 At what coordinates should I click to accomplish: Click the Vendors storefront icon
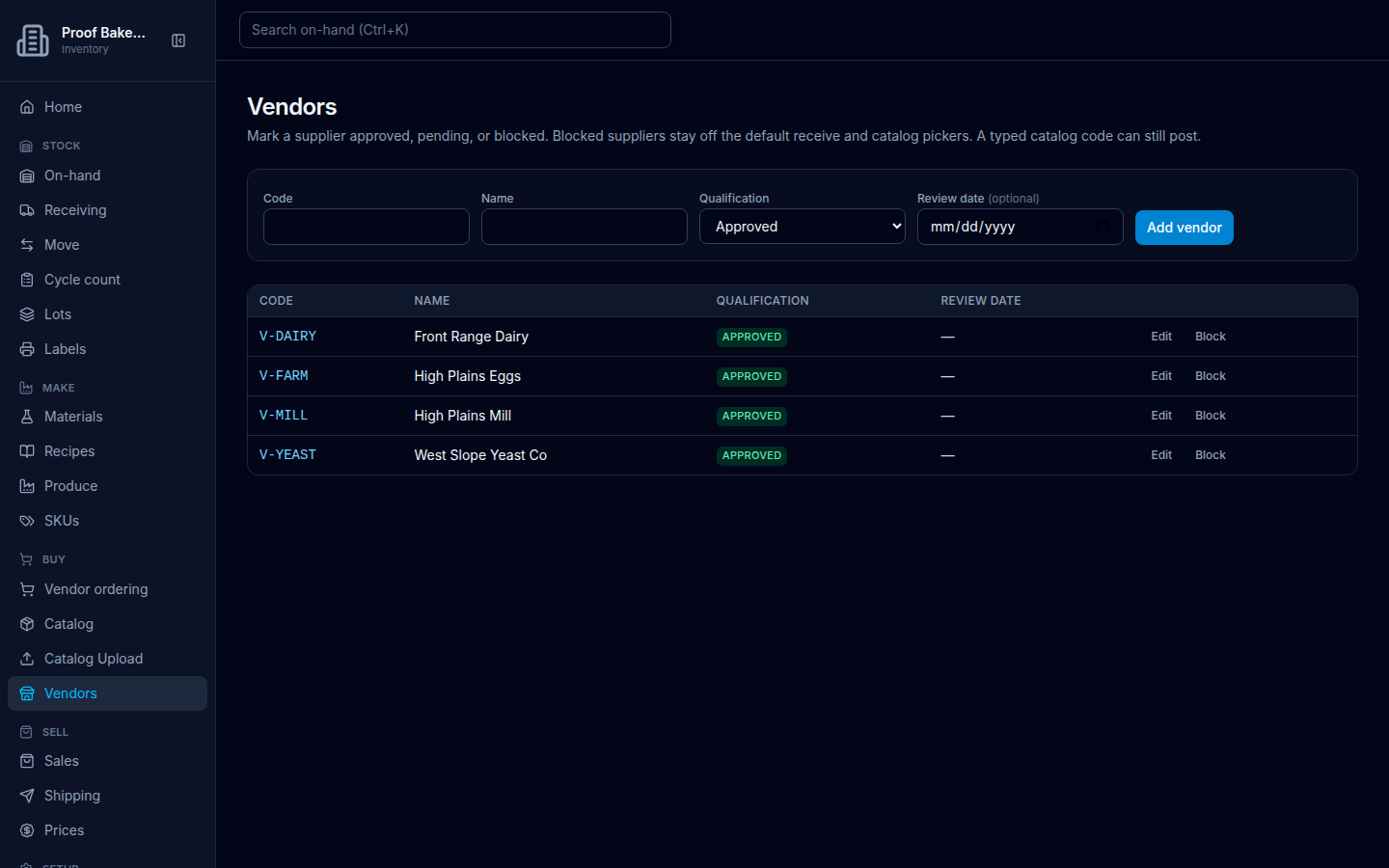[x=27, y=693]
